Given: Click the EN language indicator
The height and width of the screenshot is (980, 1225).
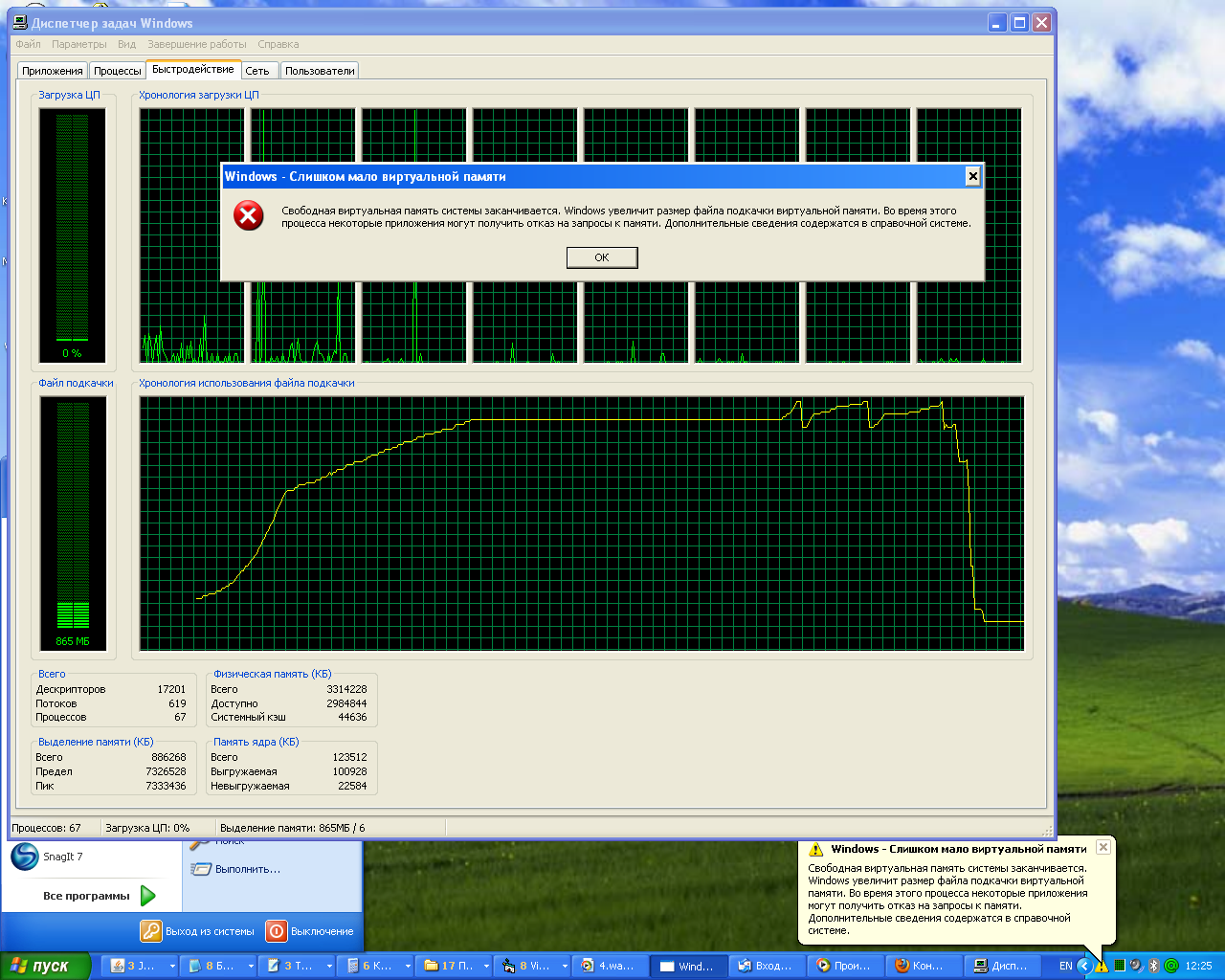Looking at the screenshot, I should [1065, 966].
